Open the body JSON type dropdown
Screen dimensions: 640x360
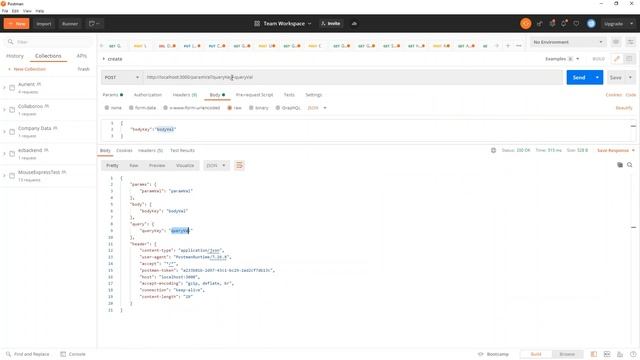click(x=317, y=108)
